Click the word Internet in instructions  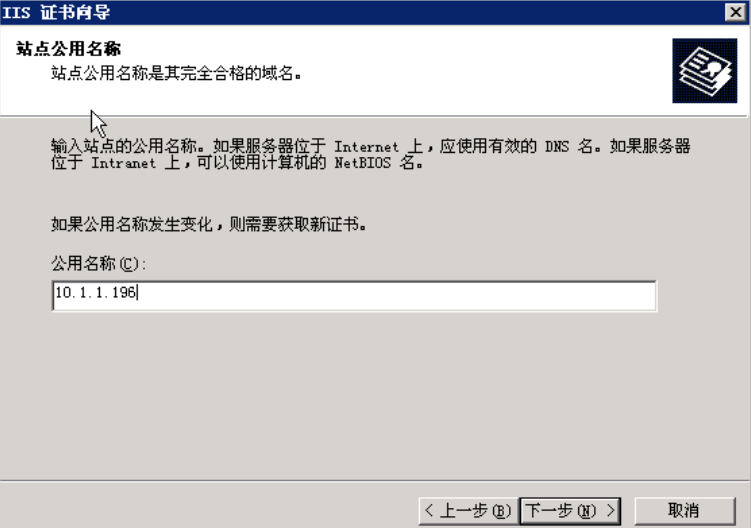tap(366, 147)
